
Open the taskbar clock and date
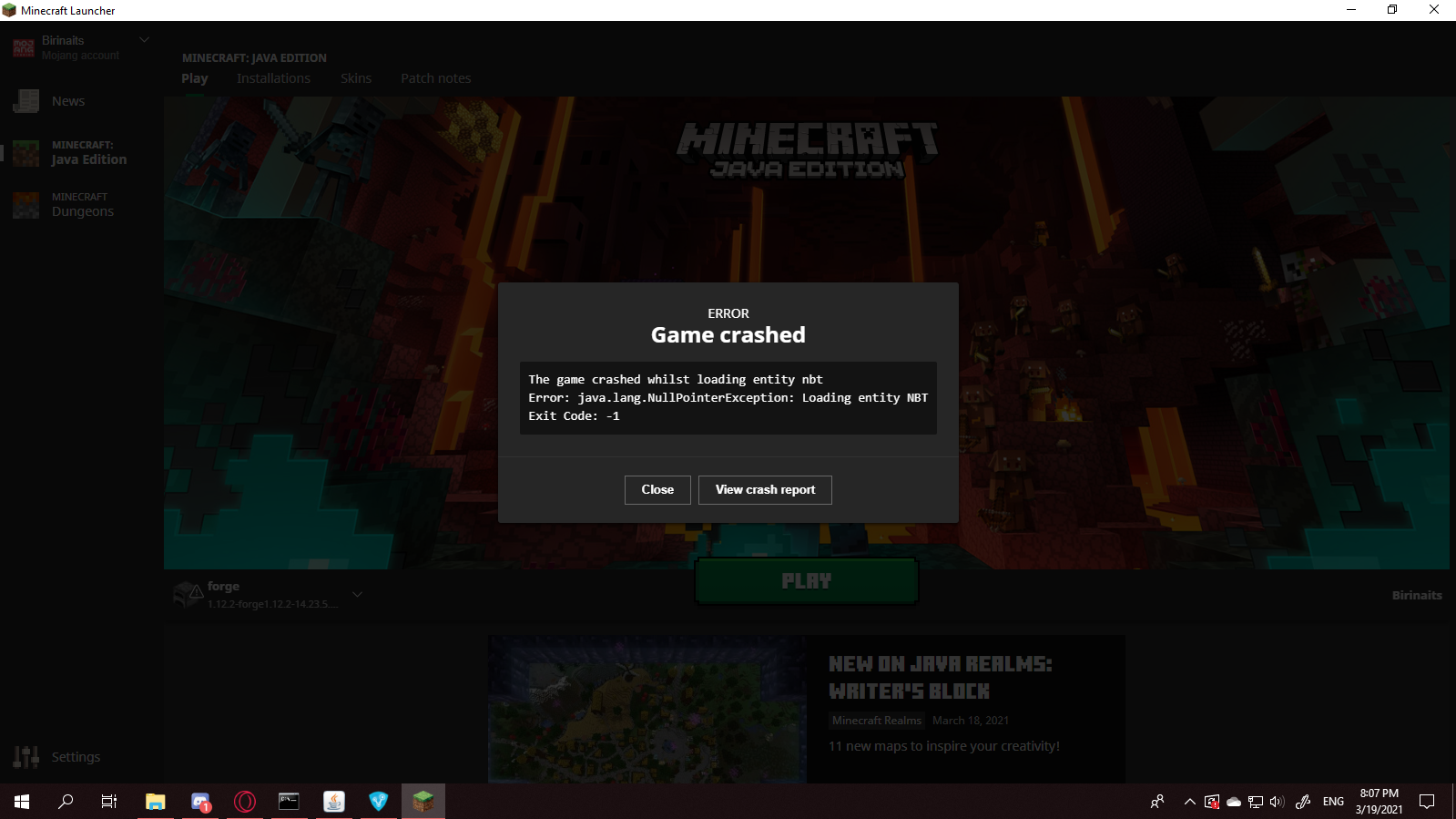pos(1379,802)
